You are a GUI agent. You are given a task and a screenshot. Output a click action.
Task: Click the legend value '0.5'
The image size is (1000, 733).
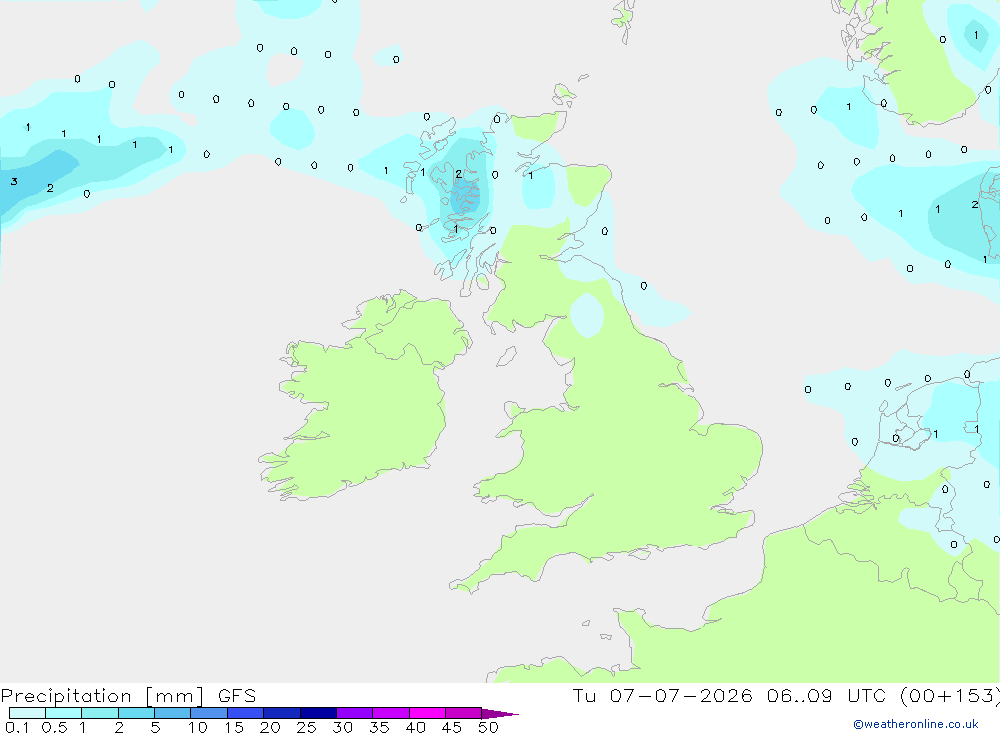[x=54, y=727]
